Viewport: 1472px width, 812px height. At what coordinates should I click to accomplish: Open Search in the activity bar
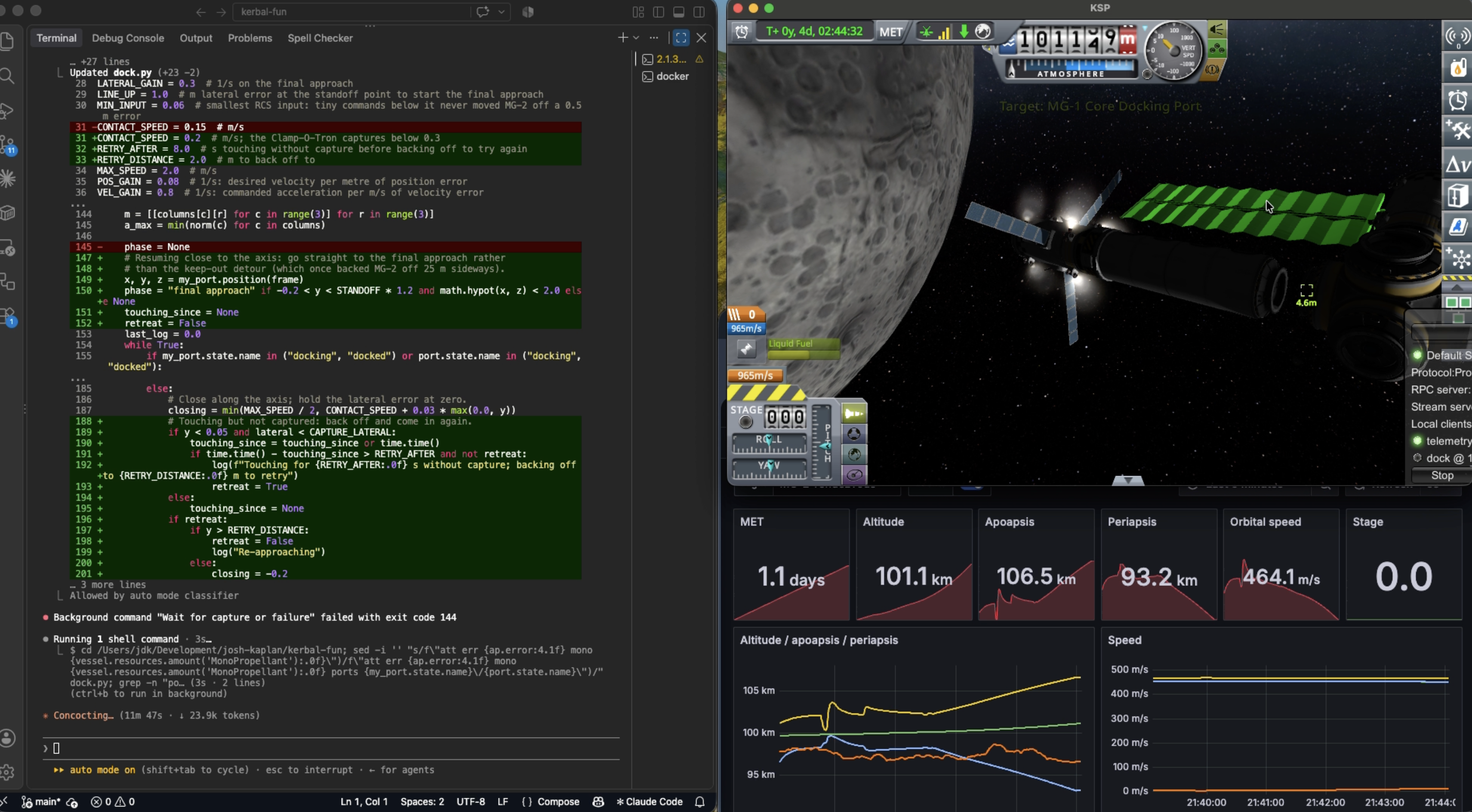7,75
